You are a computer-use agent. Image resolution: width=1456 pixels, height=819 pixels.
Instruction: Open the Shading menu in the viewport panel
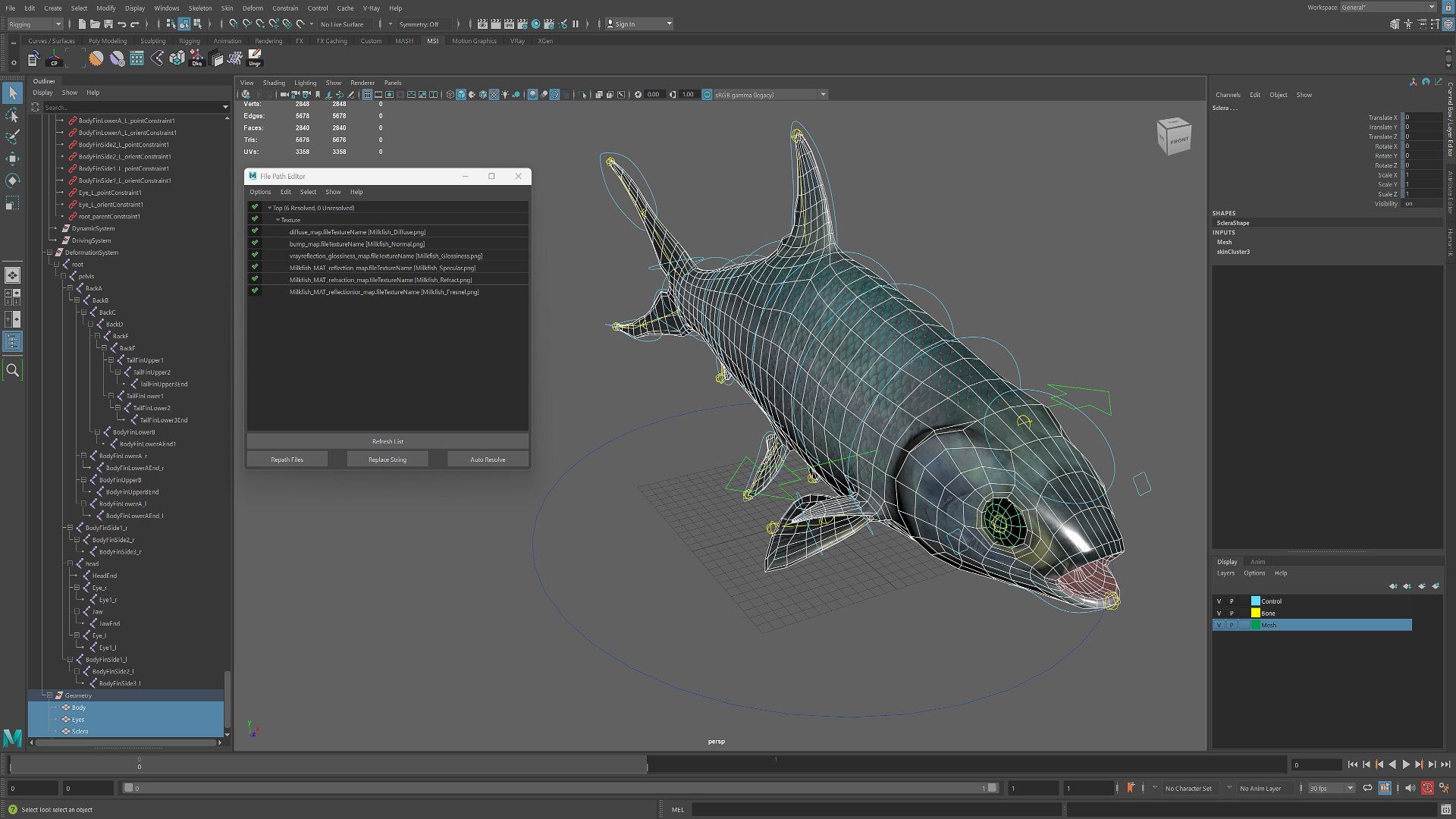point(274,83)
